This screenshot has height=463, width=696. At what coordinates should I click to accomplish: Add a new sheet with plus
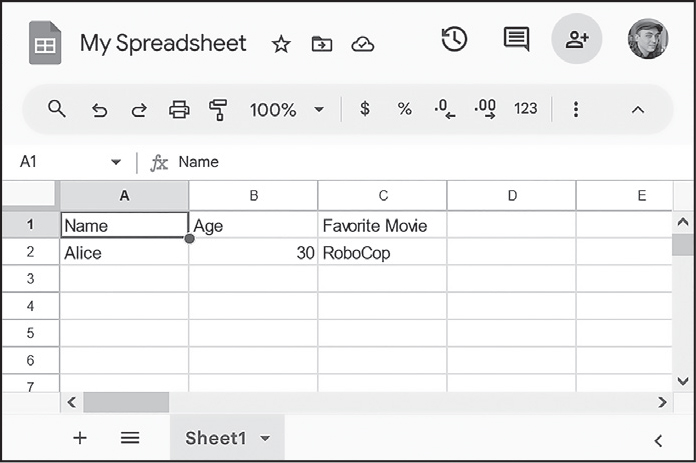click(x=80, y=438)
